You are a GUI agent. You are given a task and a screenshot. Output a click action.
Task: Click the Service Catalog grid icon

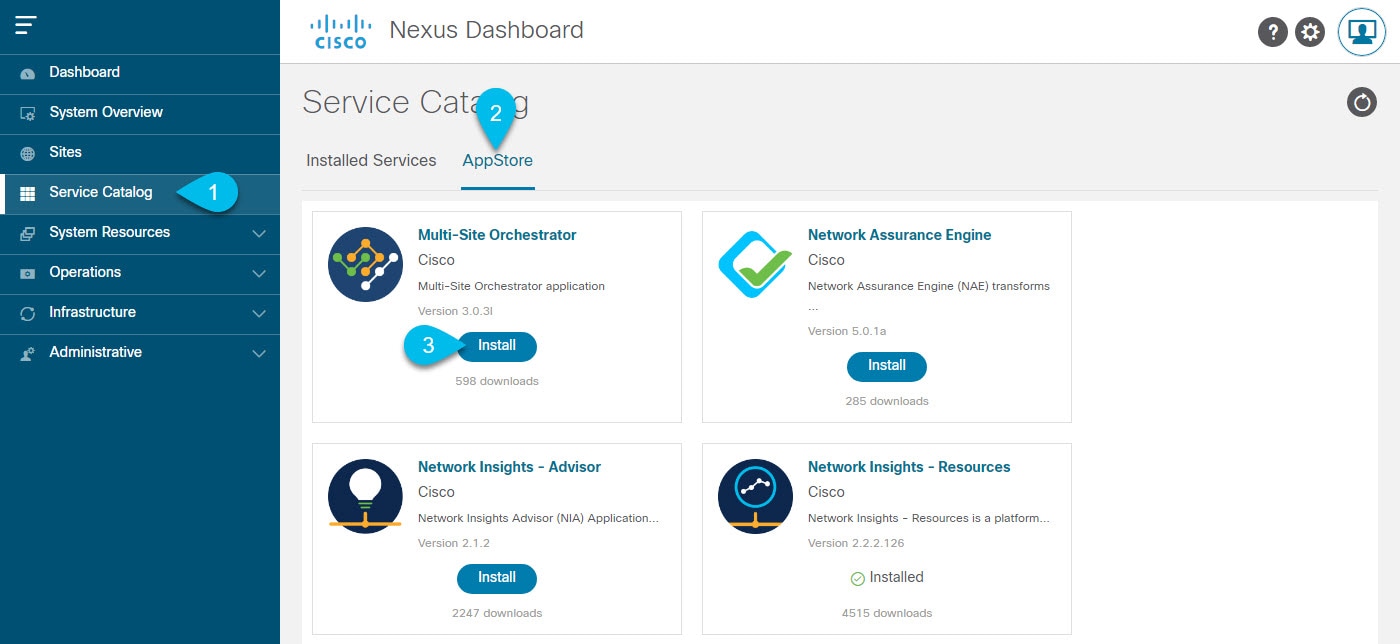coord(28,193)
